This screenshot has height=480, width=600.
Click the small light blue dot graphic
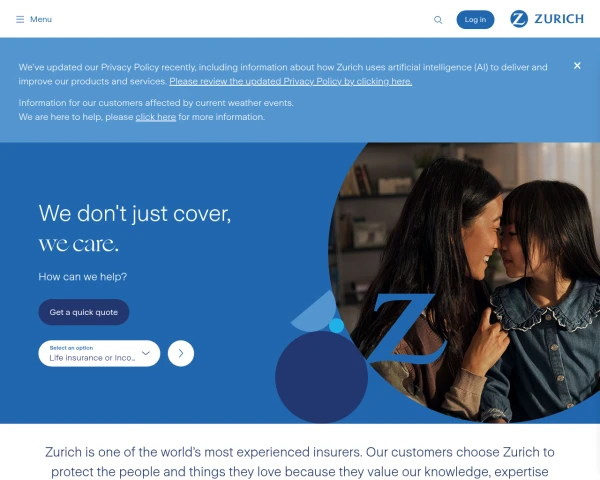[x=336, y=325]
